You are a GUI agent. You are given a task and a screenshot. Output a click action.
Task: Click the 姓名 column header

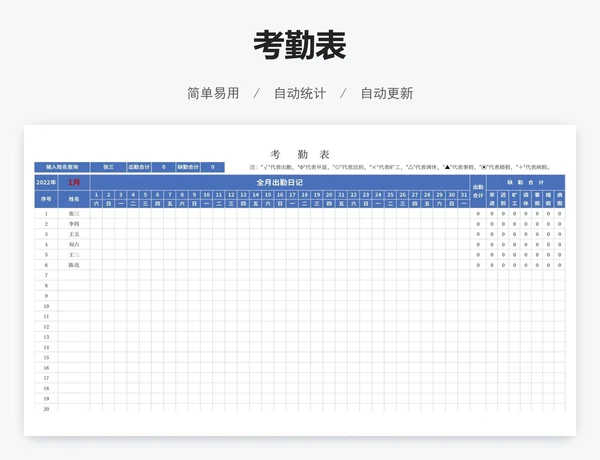tap(74, 199)
